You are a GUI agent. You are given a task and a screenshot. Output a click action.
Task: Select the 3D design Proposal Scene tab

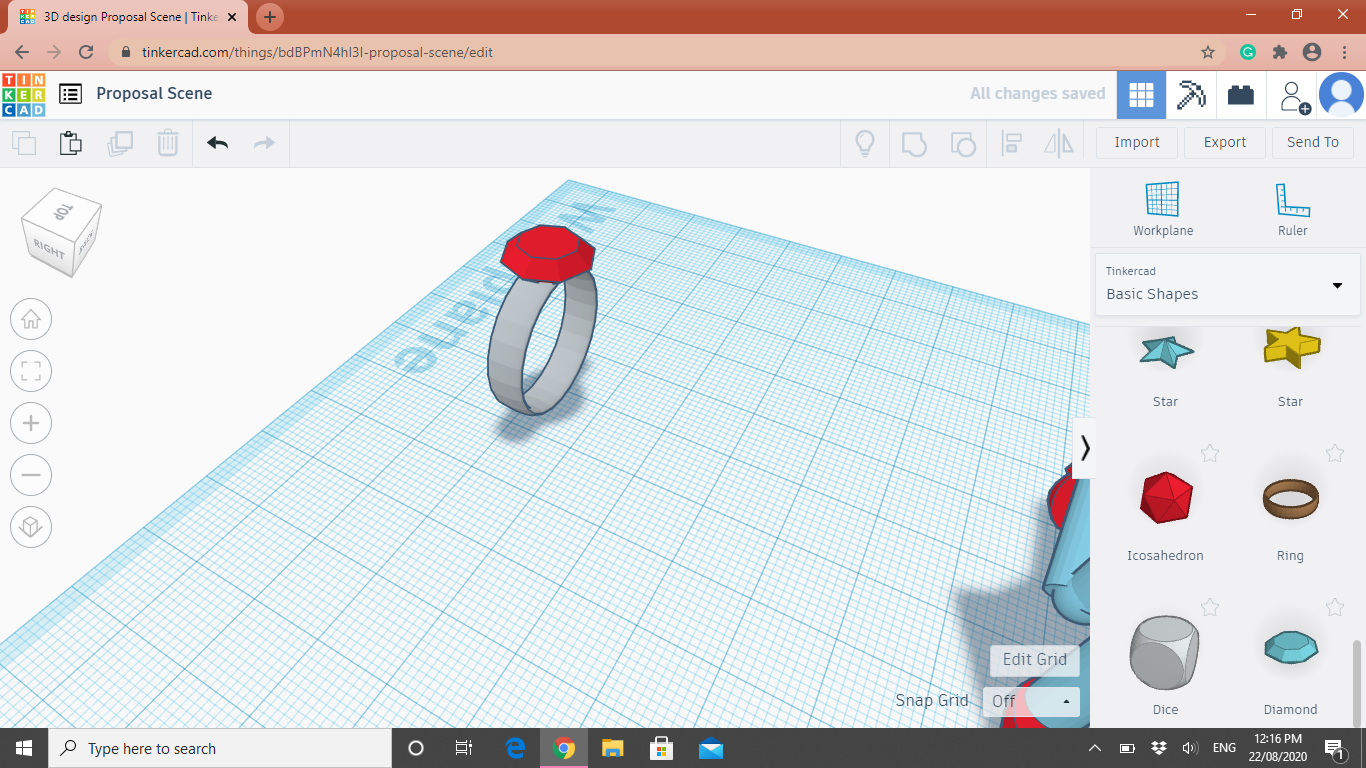point(130,17)
